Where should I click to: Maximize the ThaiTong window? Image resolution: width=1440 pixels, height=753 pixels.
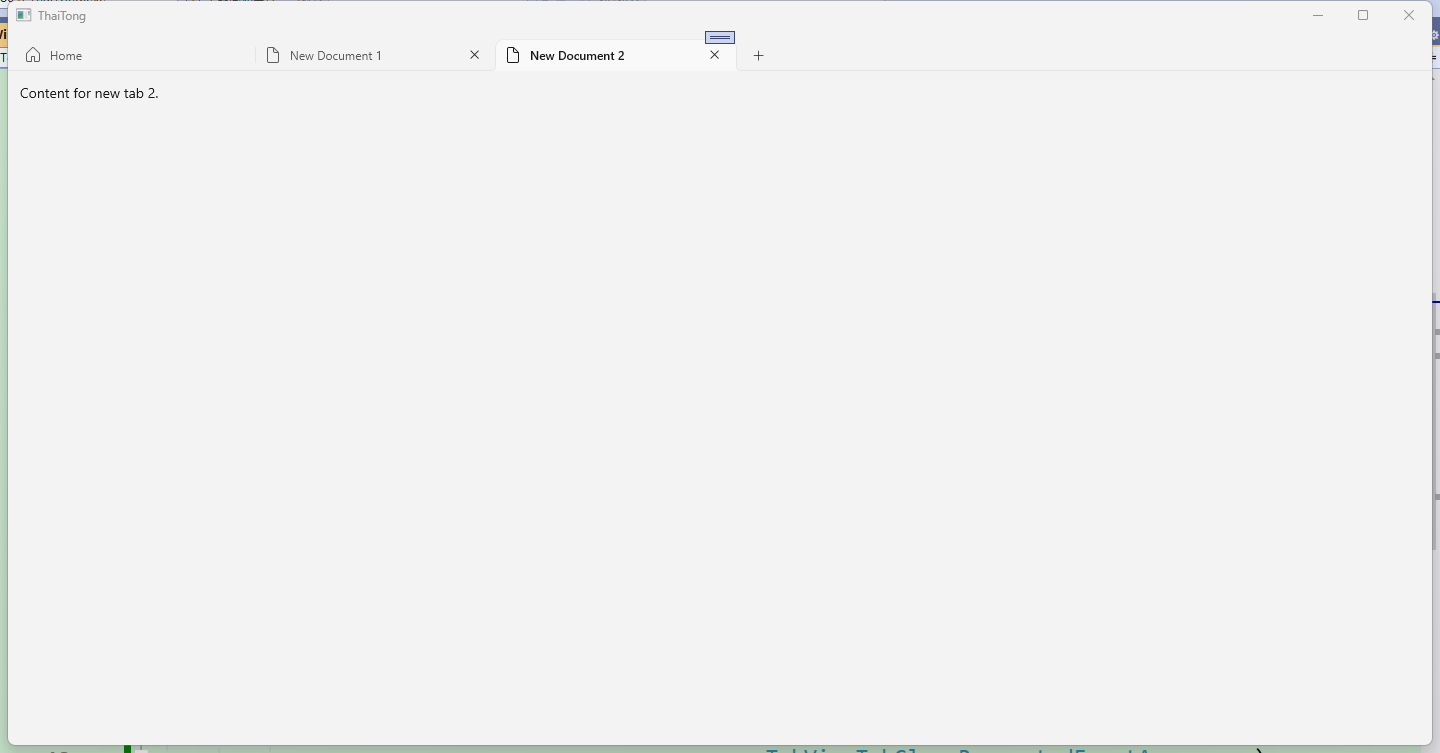1363,15
